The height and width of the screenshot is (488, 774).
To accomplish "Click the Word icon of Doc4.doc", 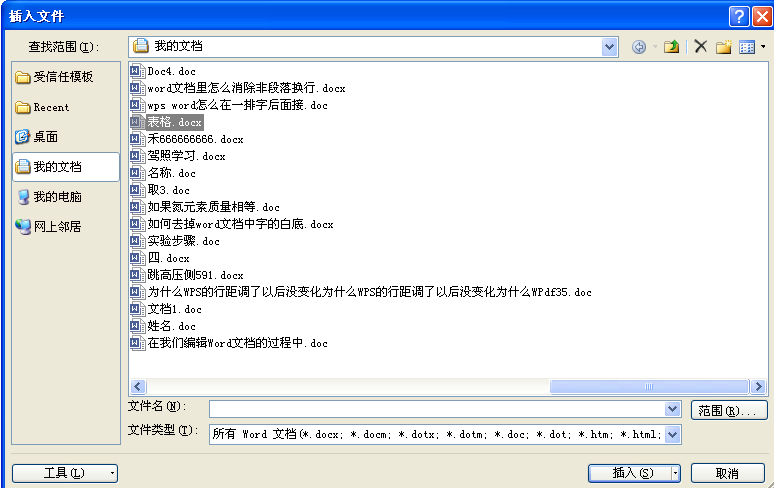I will [x=137, y=71].
